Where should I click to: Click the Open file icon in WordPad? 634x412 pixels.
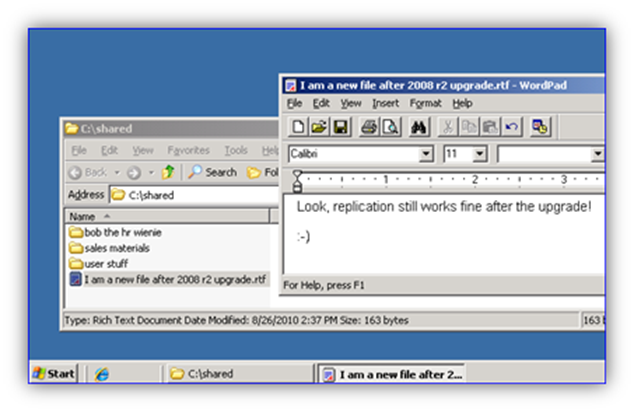tap(319, 127)
